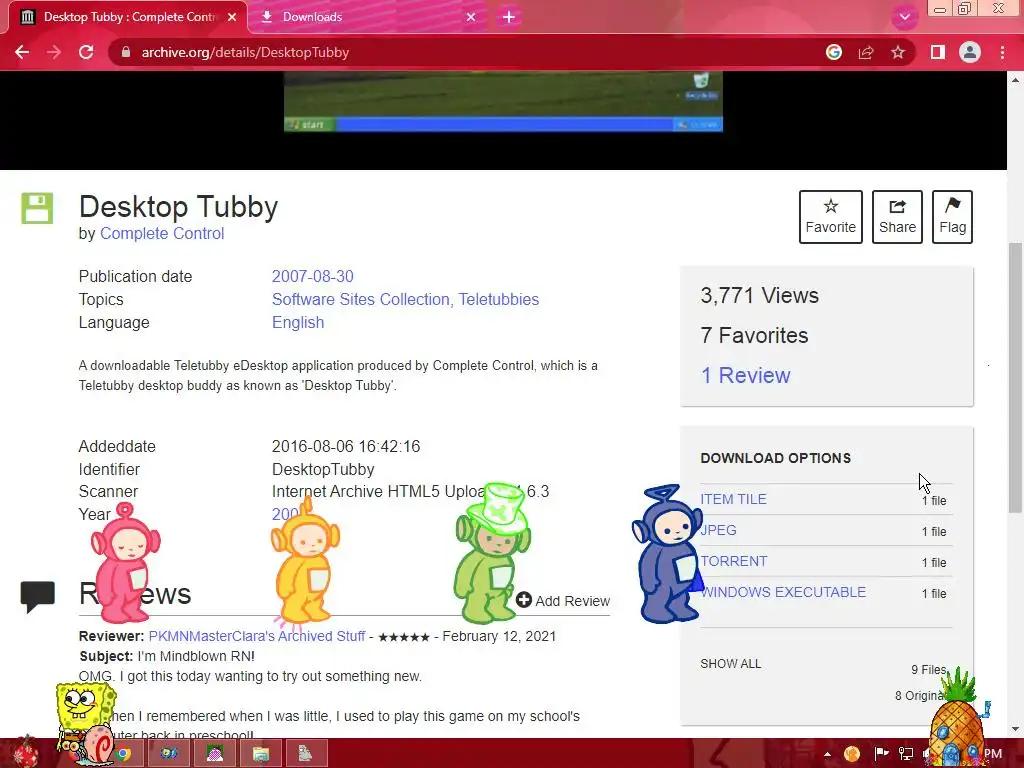Click the 7 Favorites text

(754, 336)
